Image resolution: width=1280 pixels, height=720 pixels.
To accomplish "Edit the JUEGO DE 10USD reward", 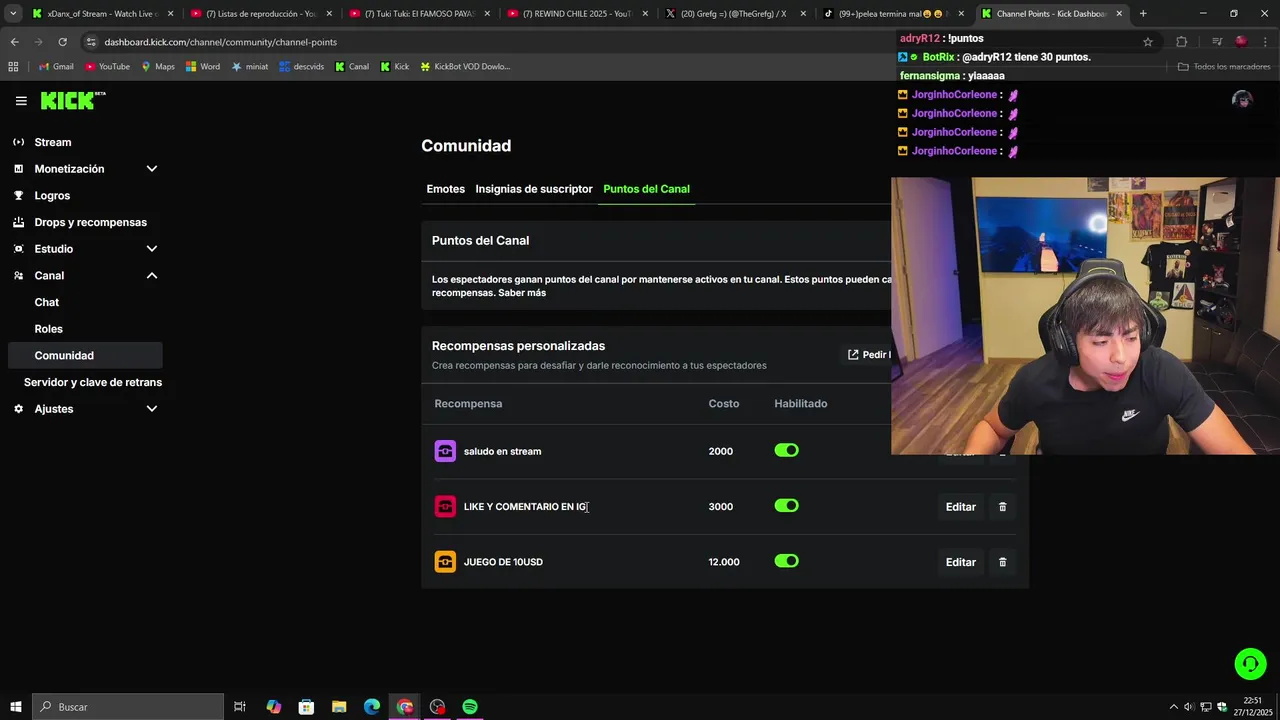I will click(961, 562).
